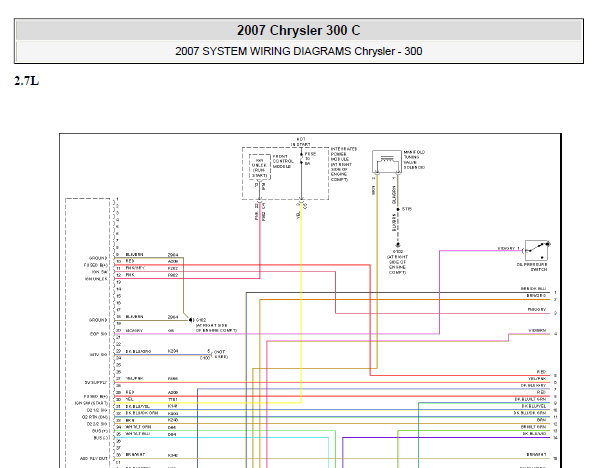Select the 'O2 1/2 SIG' pin label
The image size is (603, 468).
tap(97, 410)
